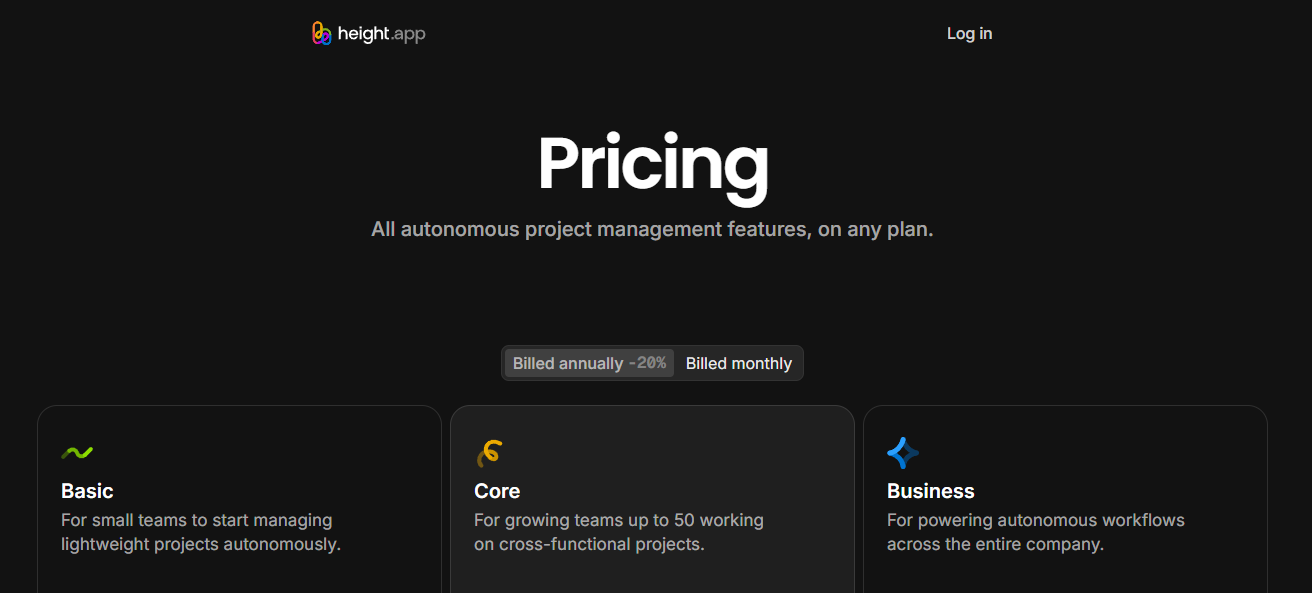Click the Business plan title
The width and height of the screenshot is (1312, 593).
[x=931, y=491]
